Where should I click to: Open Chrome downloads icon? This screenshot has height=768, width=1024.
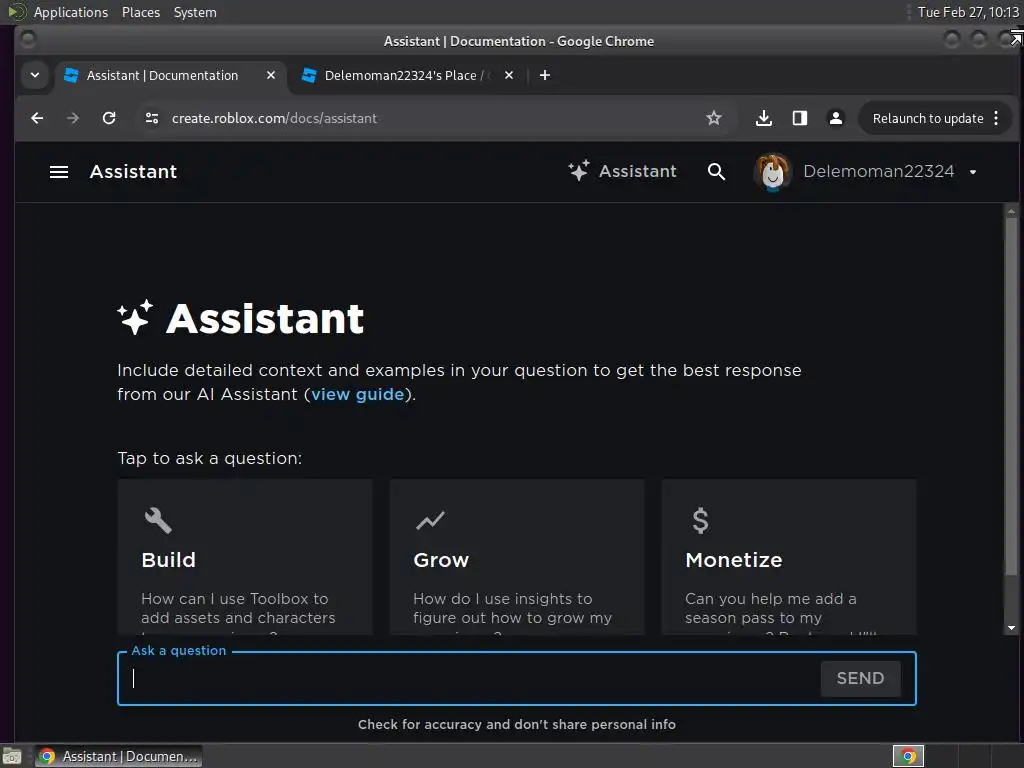763,118
